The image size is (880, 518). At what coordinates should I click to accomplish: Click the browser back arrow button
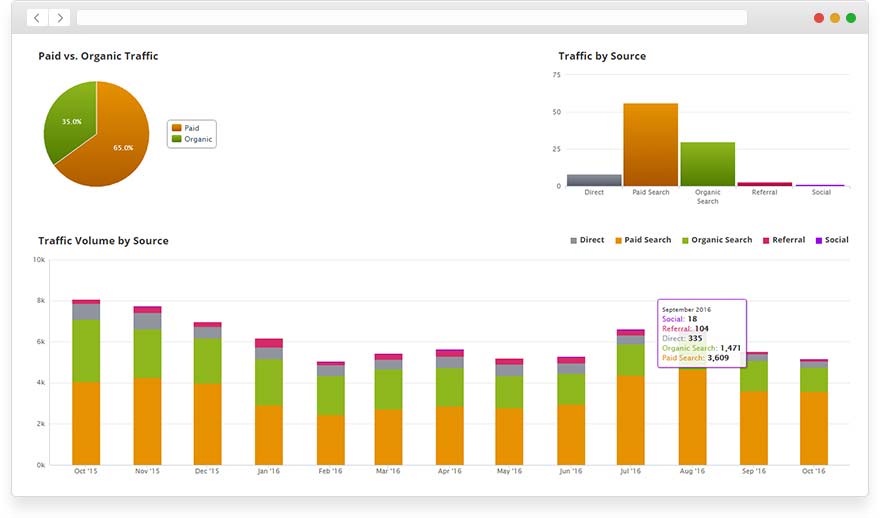point(38,18)
